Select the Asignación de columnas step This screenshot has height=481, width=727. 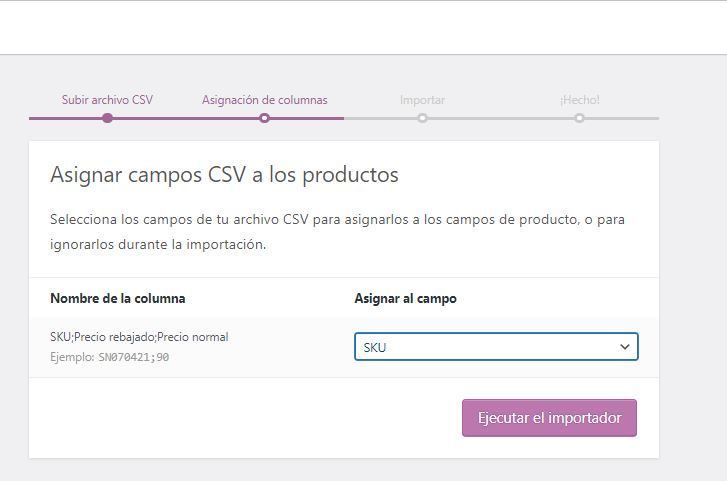(x=264, y=100)
